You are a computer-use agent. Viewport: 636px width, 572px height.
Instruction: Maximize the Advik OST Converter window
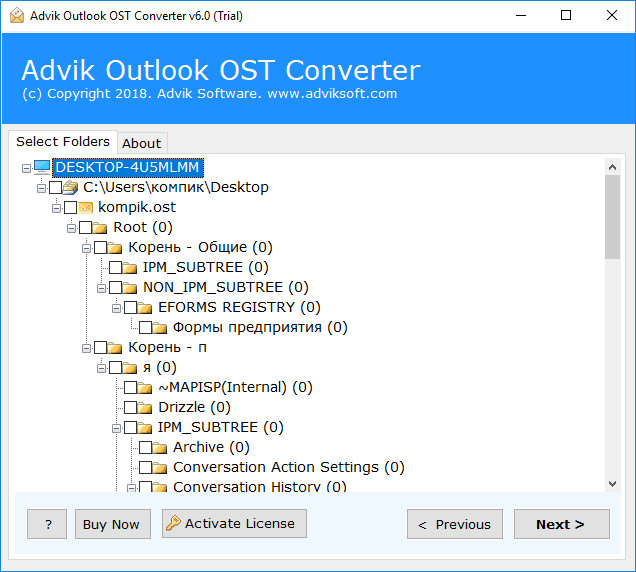566,15
